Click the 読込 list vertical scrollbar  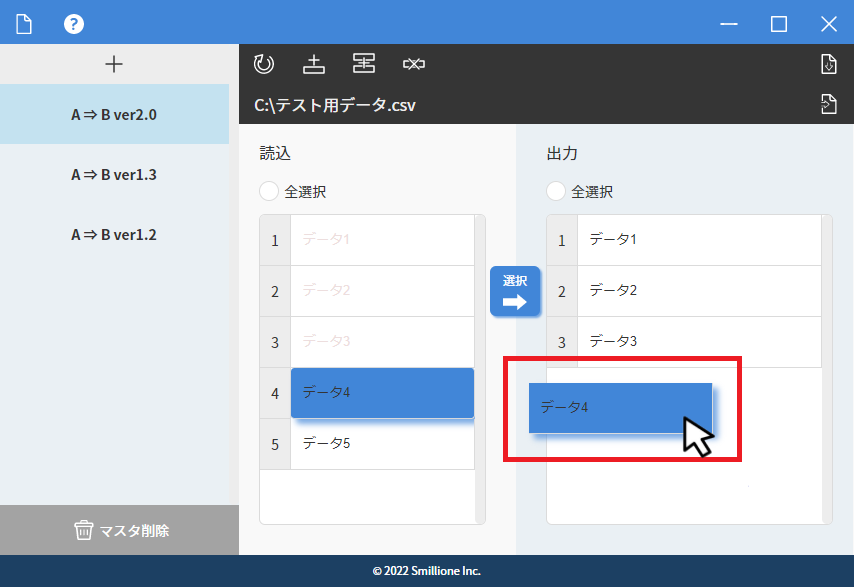tap(480, 368)
